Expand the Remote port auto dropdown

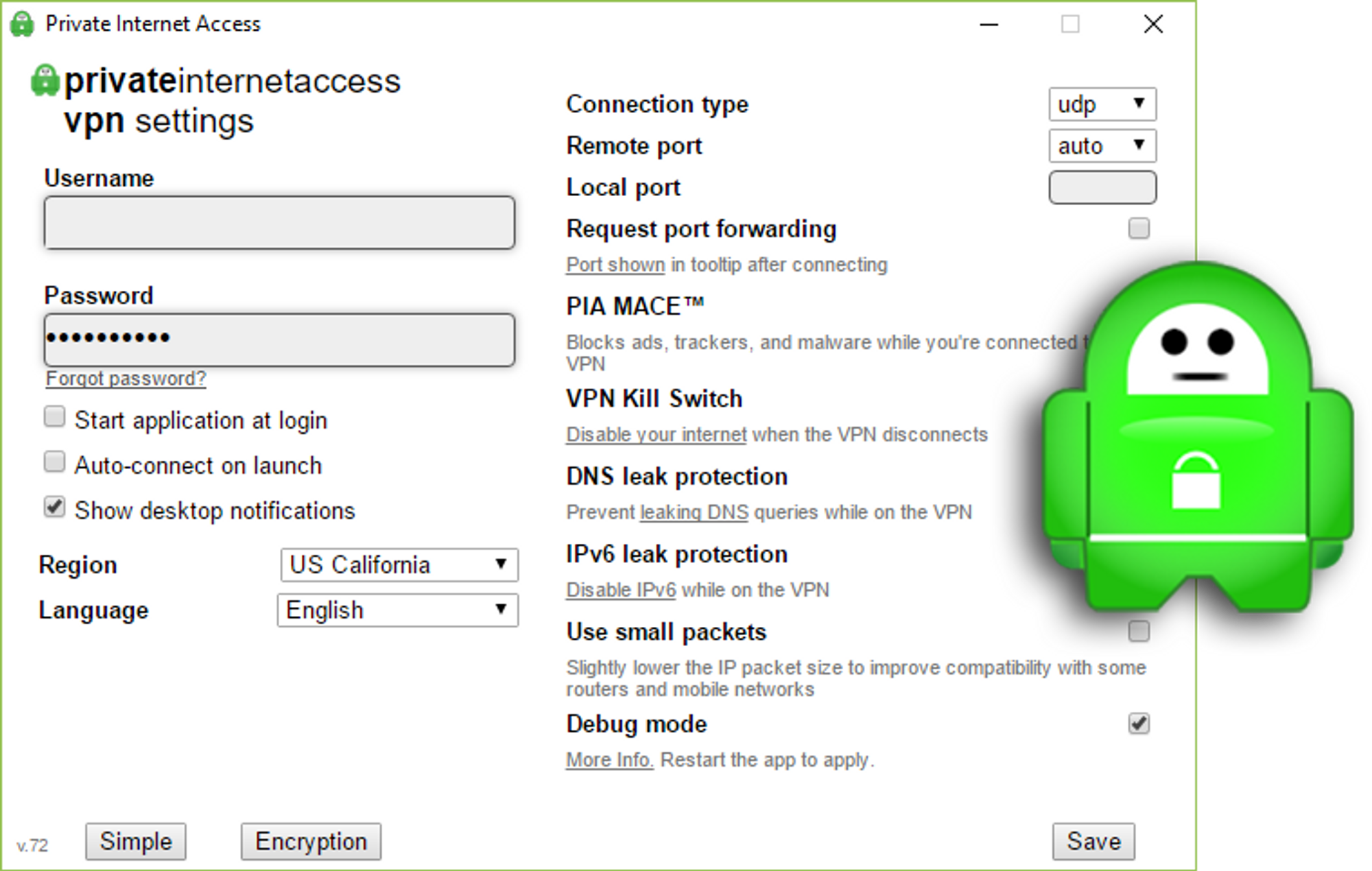pos(1102,145)
